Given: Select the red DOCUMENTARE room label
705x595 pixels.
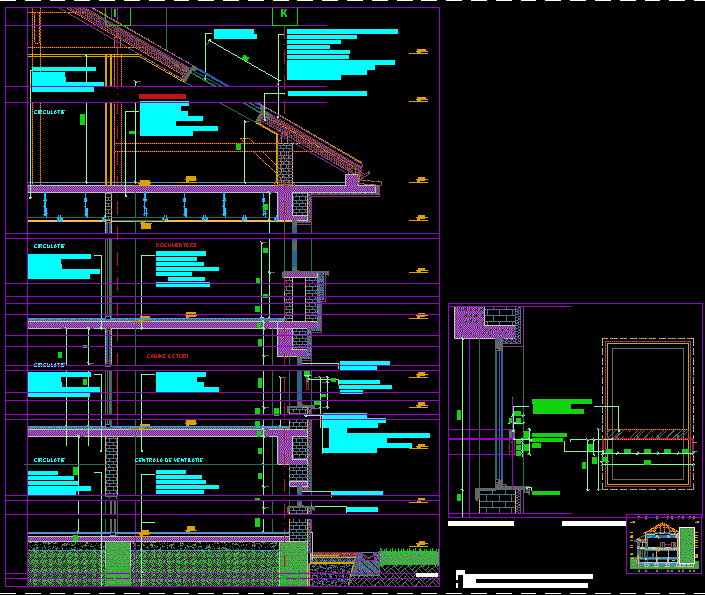Looking at the screenshot, I should [176, 245].
